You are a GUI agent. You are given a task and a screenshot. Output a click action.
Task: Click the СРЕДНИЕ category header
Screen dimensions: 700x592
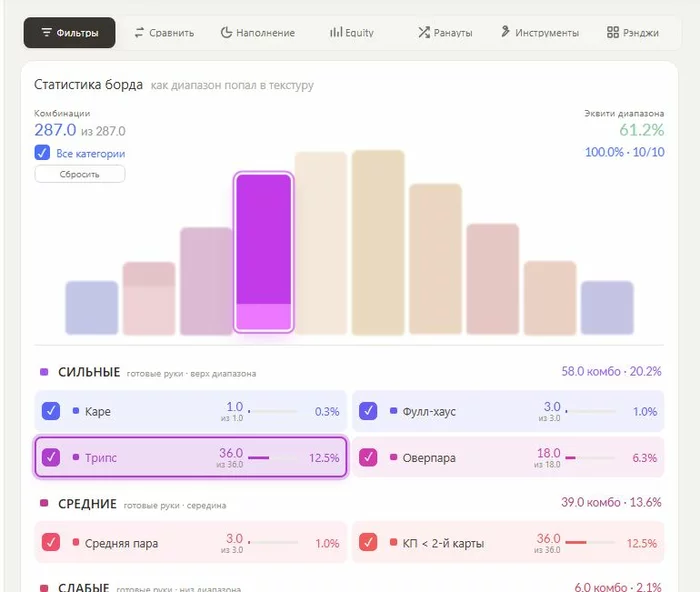pos(87,504)
